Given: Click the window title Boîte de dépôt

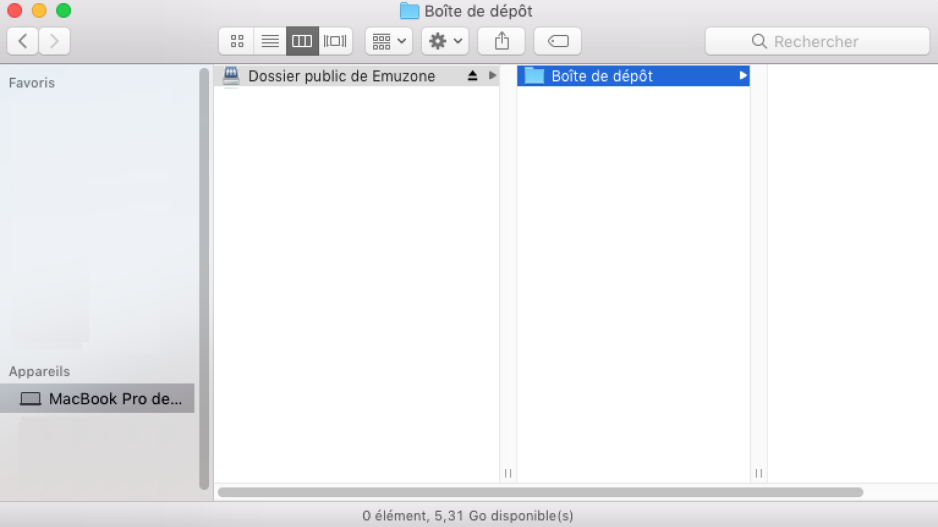Looking at the screenshot, I should click(478, 11).
